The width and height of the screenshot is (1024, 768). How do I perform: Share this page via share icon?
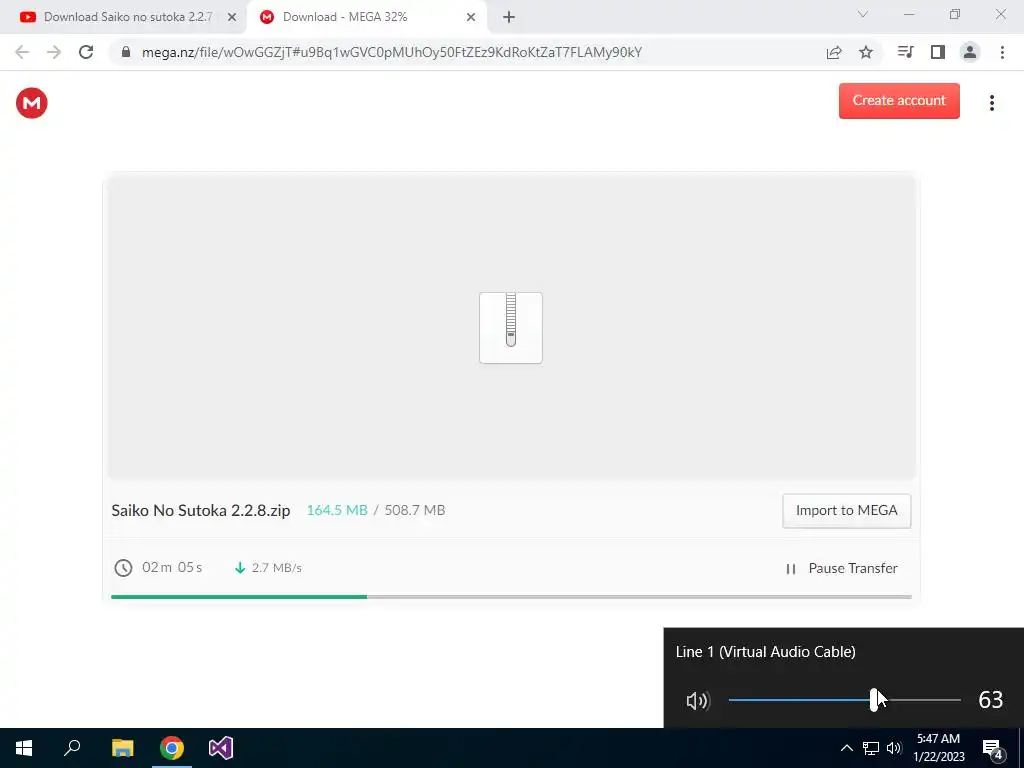click(x=834, y=52)
